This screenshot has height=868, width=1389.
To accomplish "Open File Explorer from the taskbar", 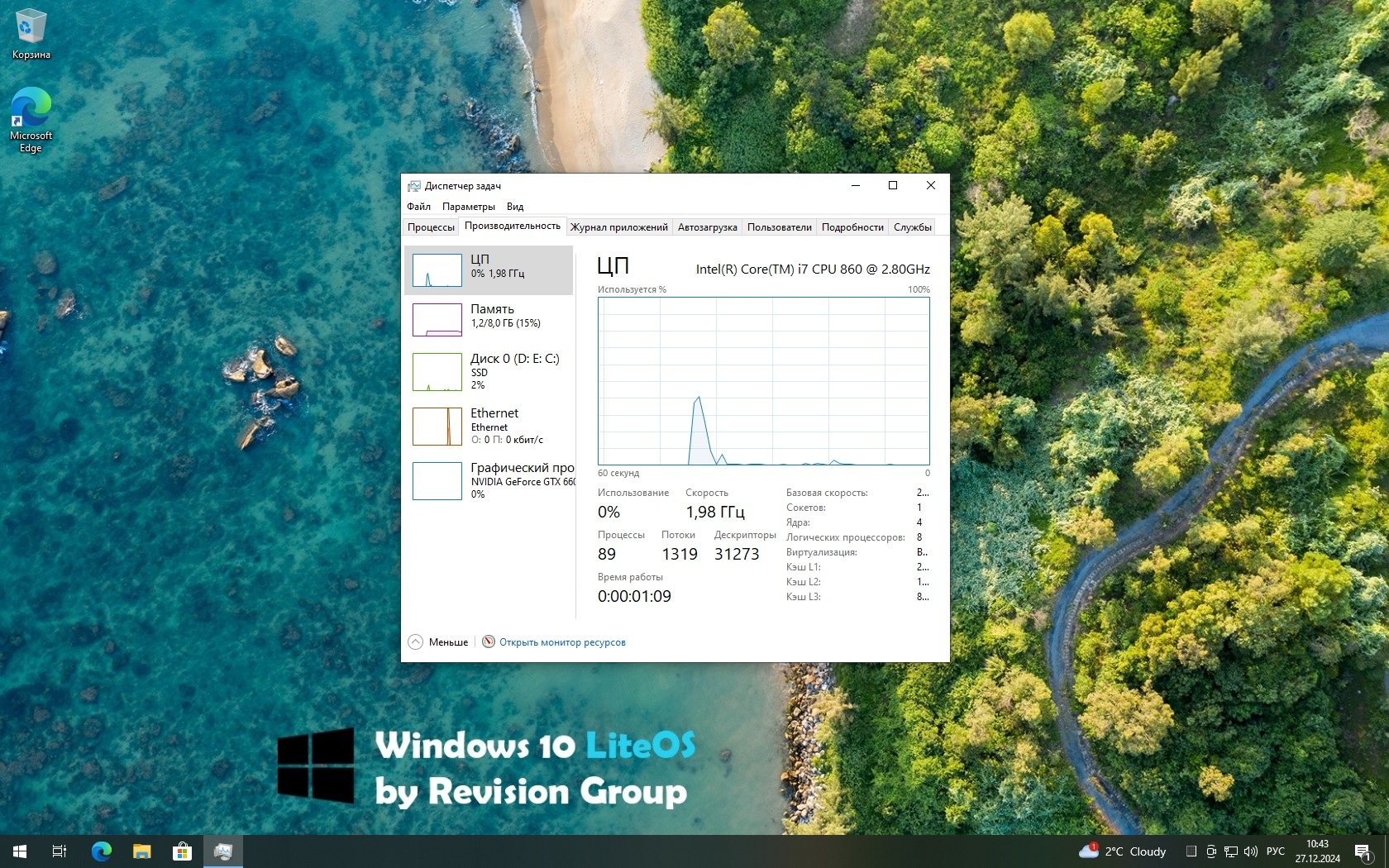I will [x=142, y=851].
